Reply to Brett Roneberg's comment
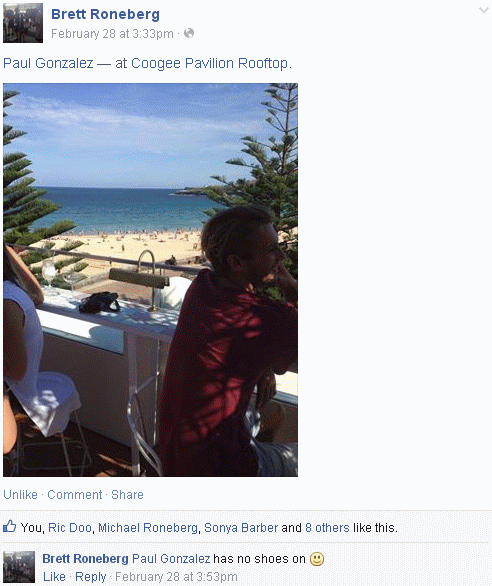The width and height of the screenshot is (492, 586). tap(90, 577)
